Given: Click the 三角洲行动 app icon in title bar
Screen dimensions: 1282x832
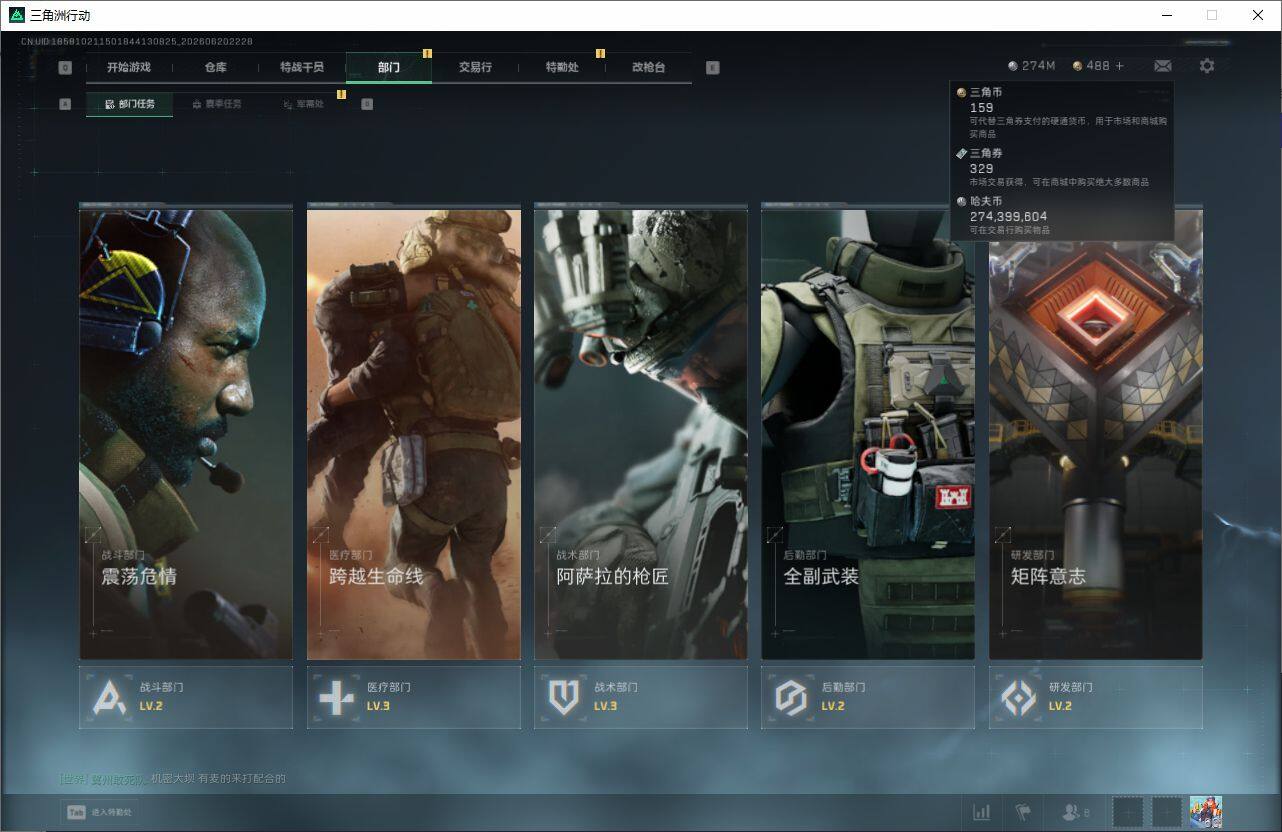Looking at the screenshot, I should [16, 15].
